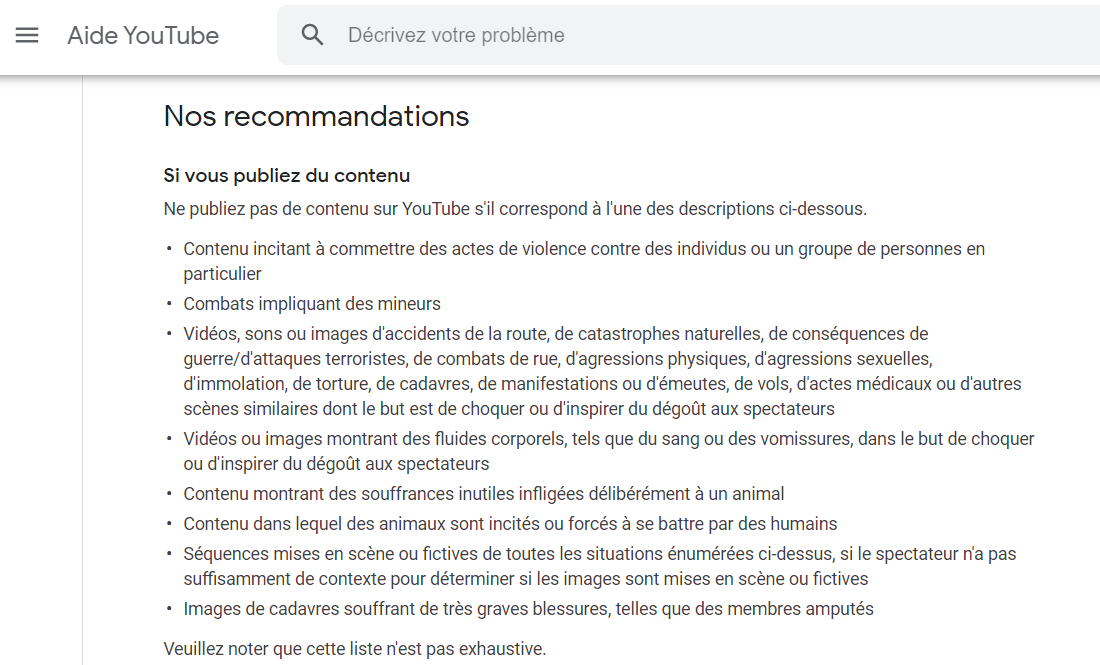
Task: Click the "Nos recommandations" heading
Action: (x=316, y=116)
